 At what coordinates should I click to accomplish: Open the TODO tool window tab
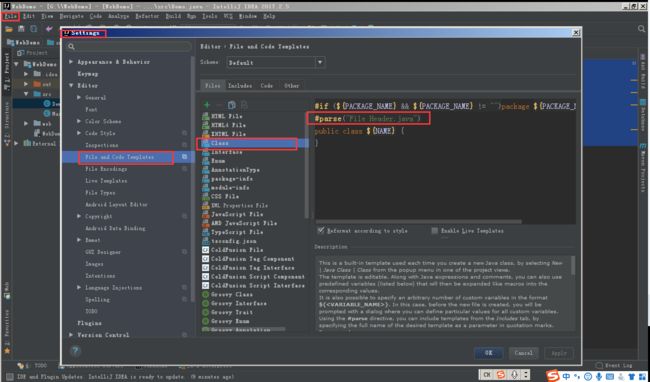33,366
